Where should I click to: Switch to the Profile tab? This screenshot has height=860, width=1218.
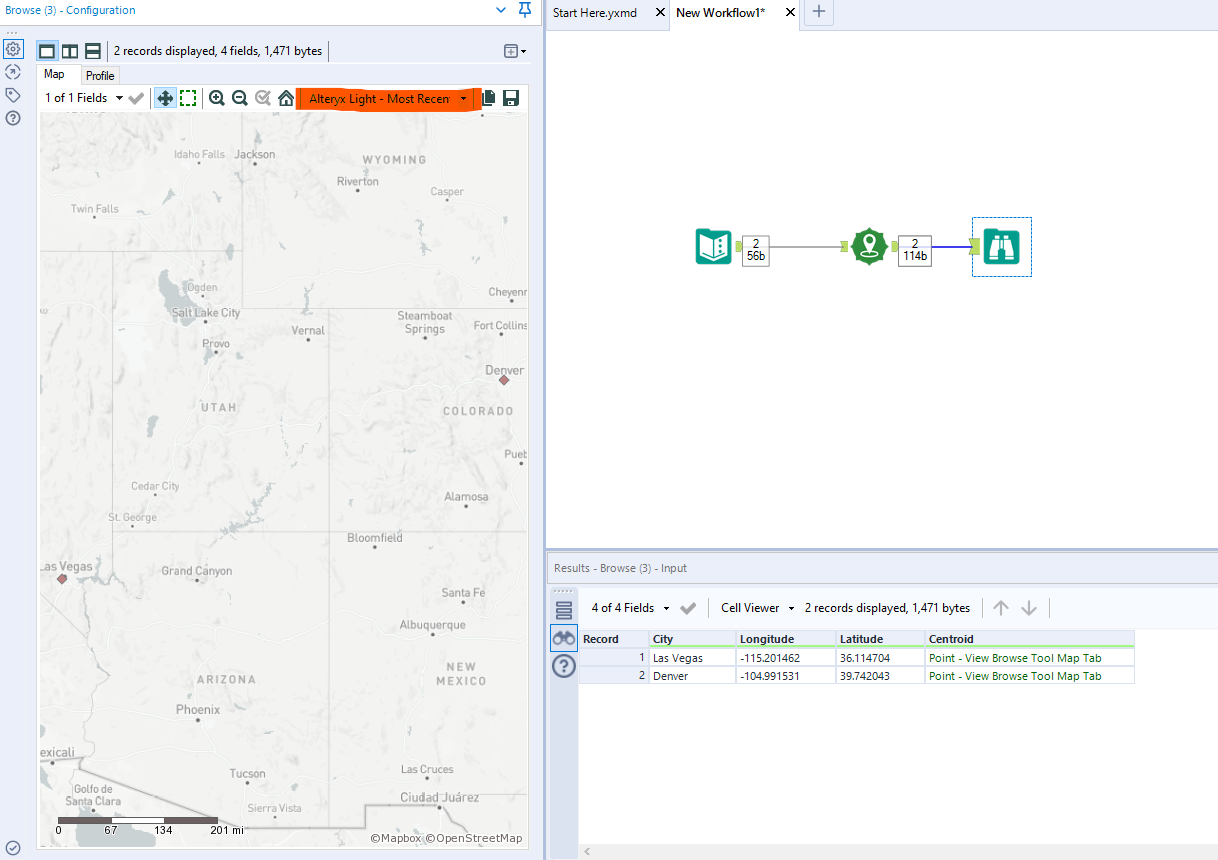pos(100,75)
